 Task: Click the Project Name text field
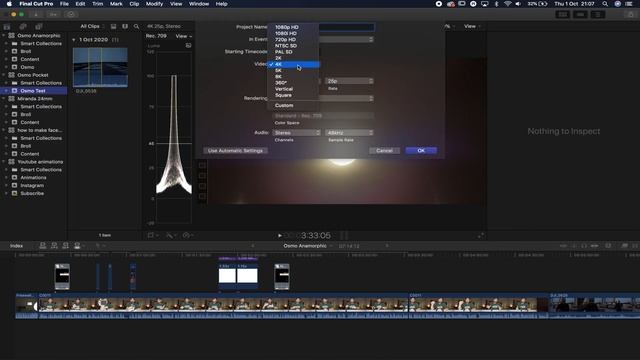(x=346, y=27)
